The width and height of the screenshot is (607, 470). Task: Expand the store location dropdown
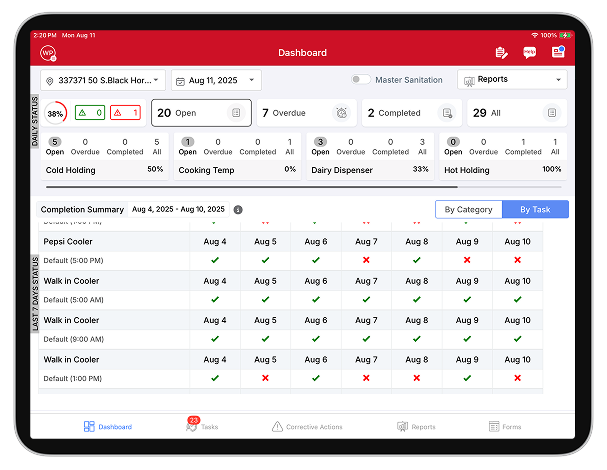pyautogui.click(x=102, y=80)
